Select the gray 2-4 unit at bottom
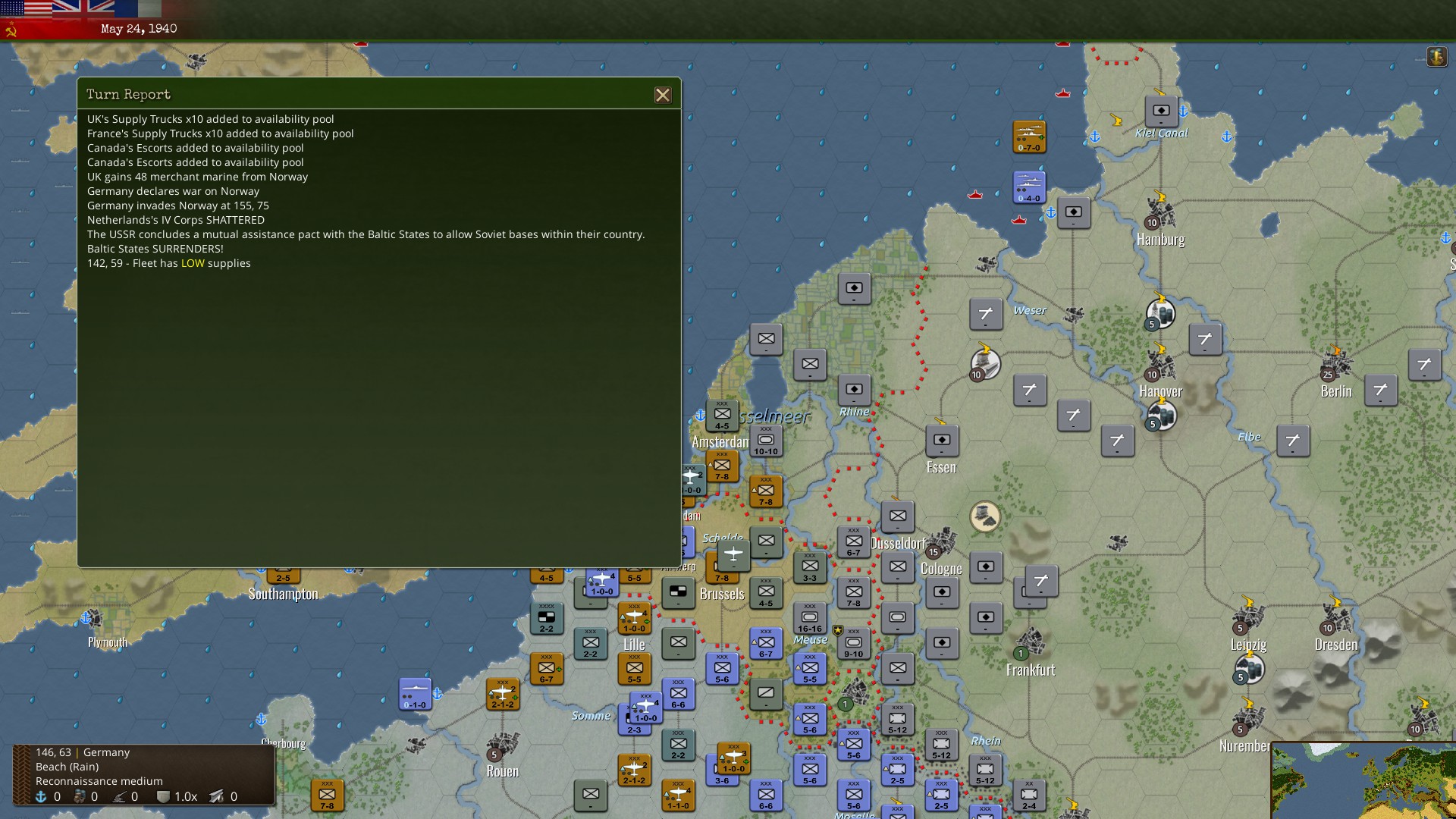The height and width of the screenshot is (819, 1456). (x=1029, y=795)
